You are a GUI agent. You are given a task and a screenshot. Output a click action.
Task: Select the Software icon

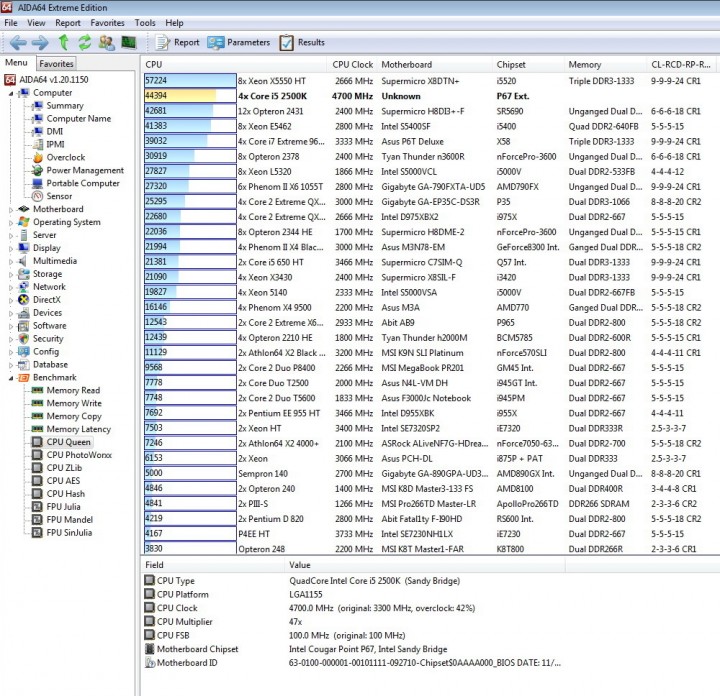click(x=24, y=326)
